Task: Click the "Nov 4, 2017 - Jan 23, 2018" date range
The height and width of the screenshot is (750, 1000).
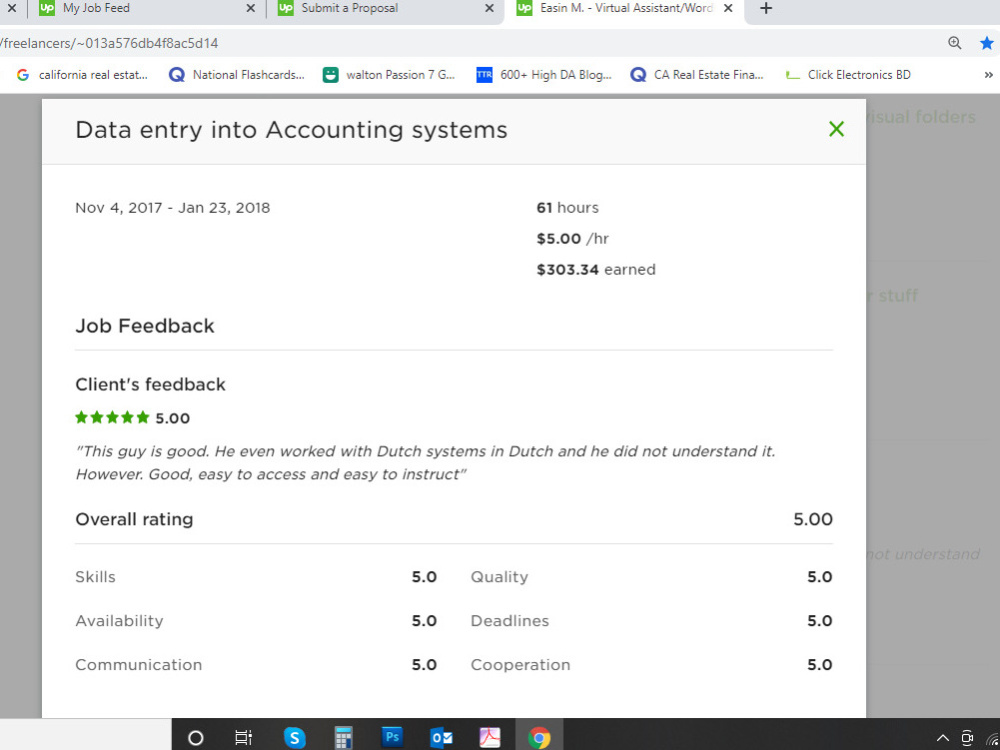Action: click(x=173, y=208)
